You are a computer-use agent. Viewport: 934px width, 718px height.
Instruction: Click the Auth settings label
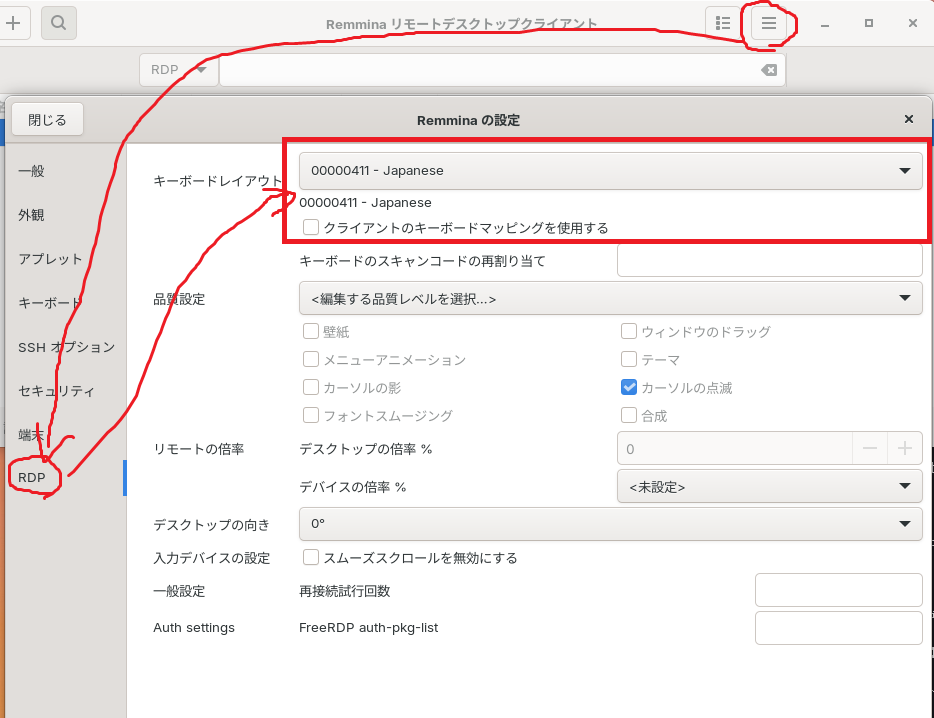(194, 628)
